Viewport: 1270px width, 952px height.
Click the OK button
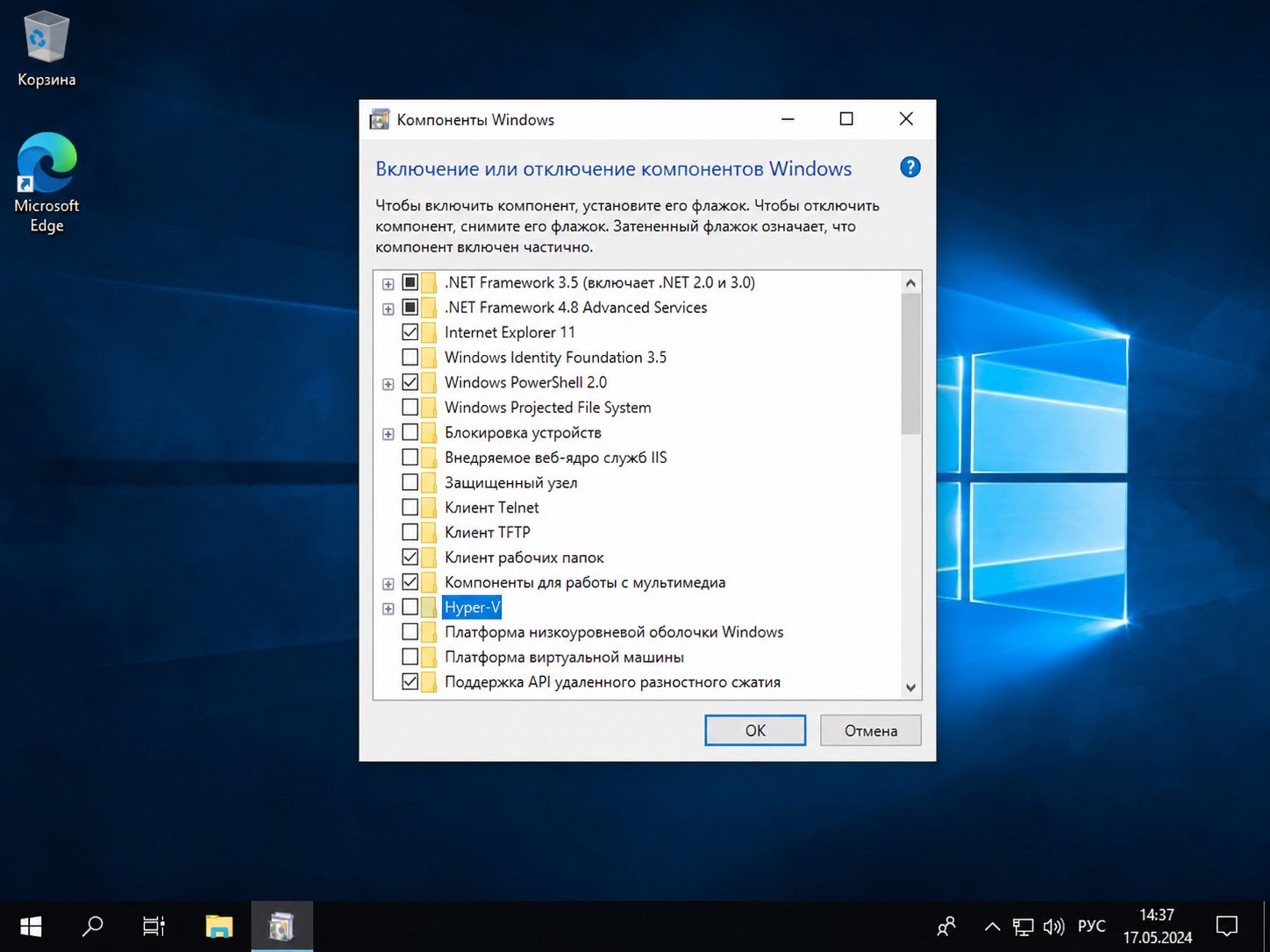[755, 730]
